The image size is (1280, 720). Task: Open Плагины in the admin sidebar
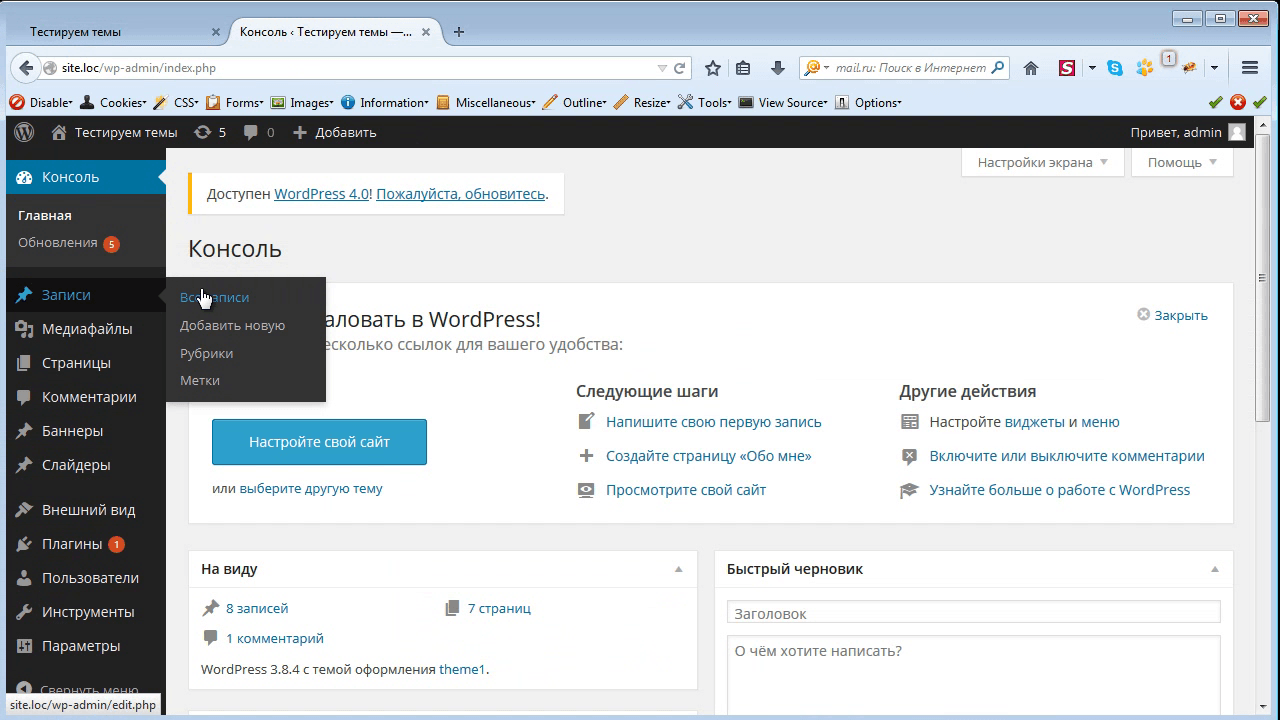coord(86,544)
